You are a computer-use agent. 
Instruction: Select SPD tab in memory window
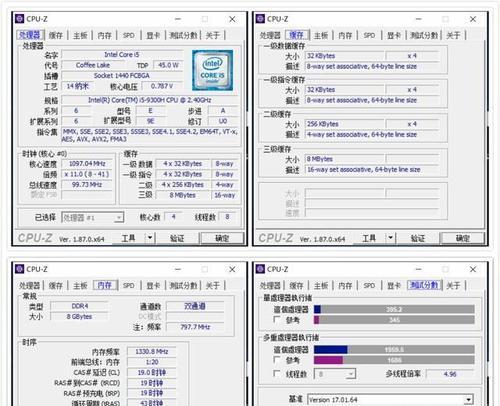click(x=129, y=285)
